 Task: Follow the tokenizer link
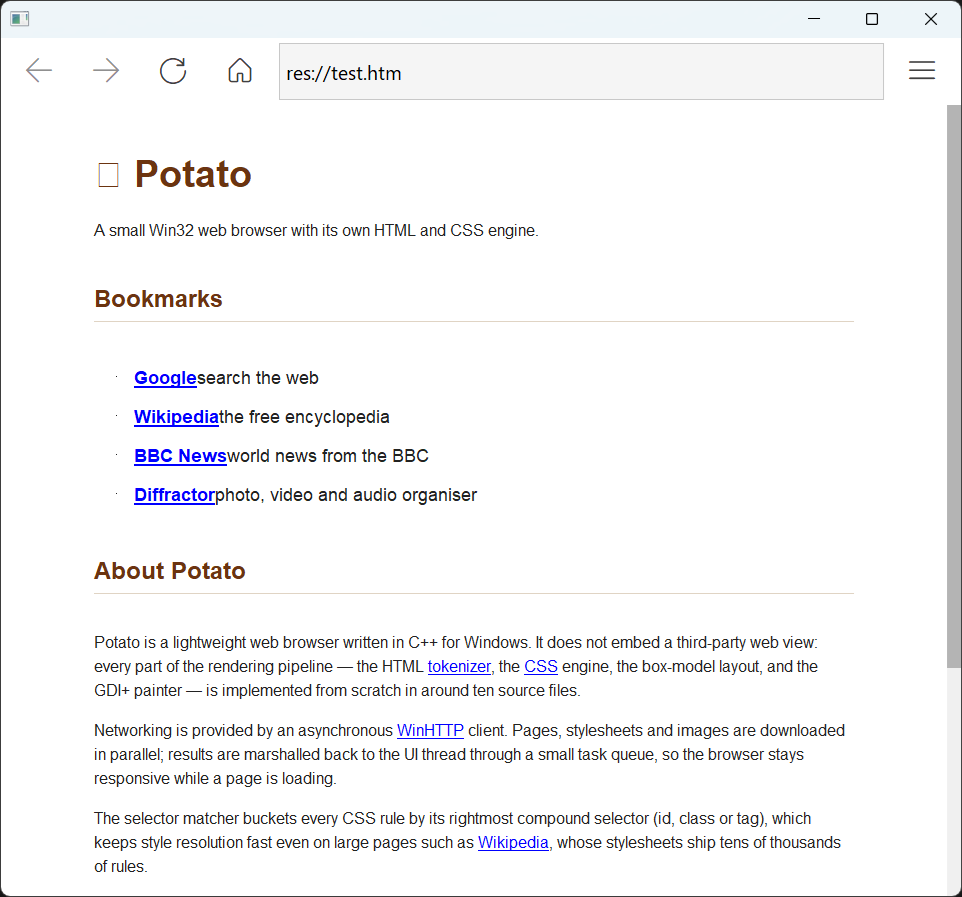click(x=459, y=666)
